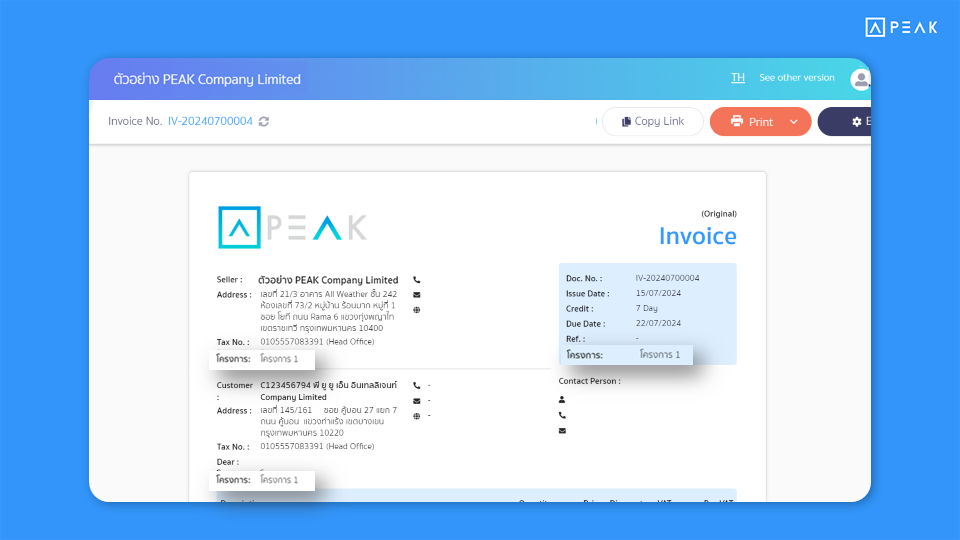This screenshot has width=960, height=540.
Task: Click project field under customer section
Action: click(x=262, y=480)
